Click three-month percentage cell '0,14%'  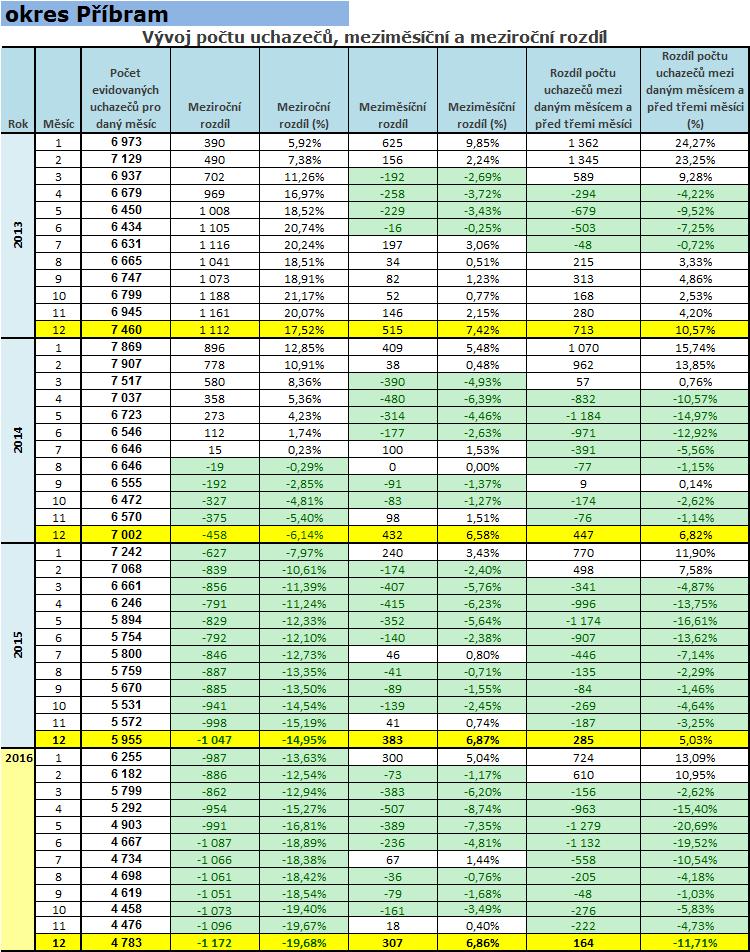coord(695,484)
